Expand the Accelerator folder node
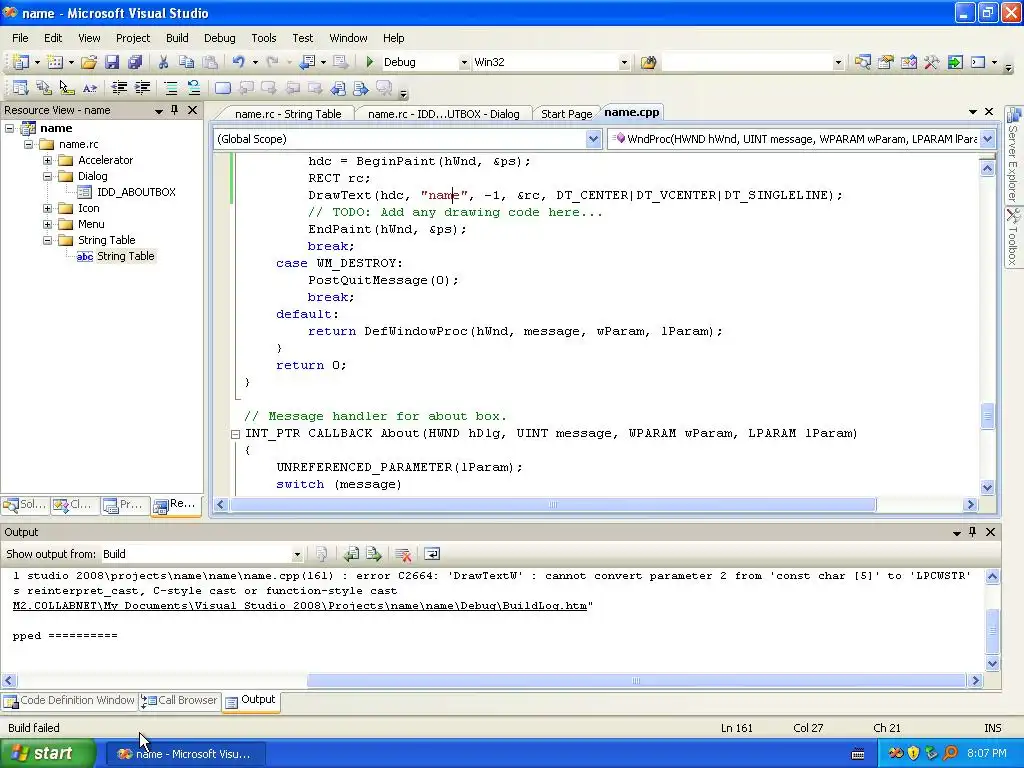 (x=47, y=160)
